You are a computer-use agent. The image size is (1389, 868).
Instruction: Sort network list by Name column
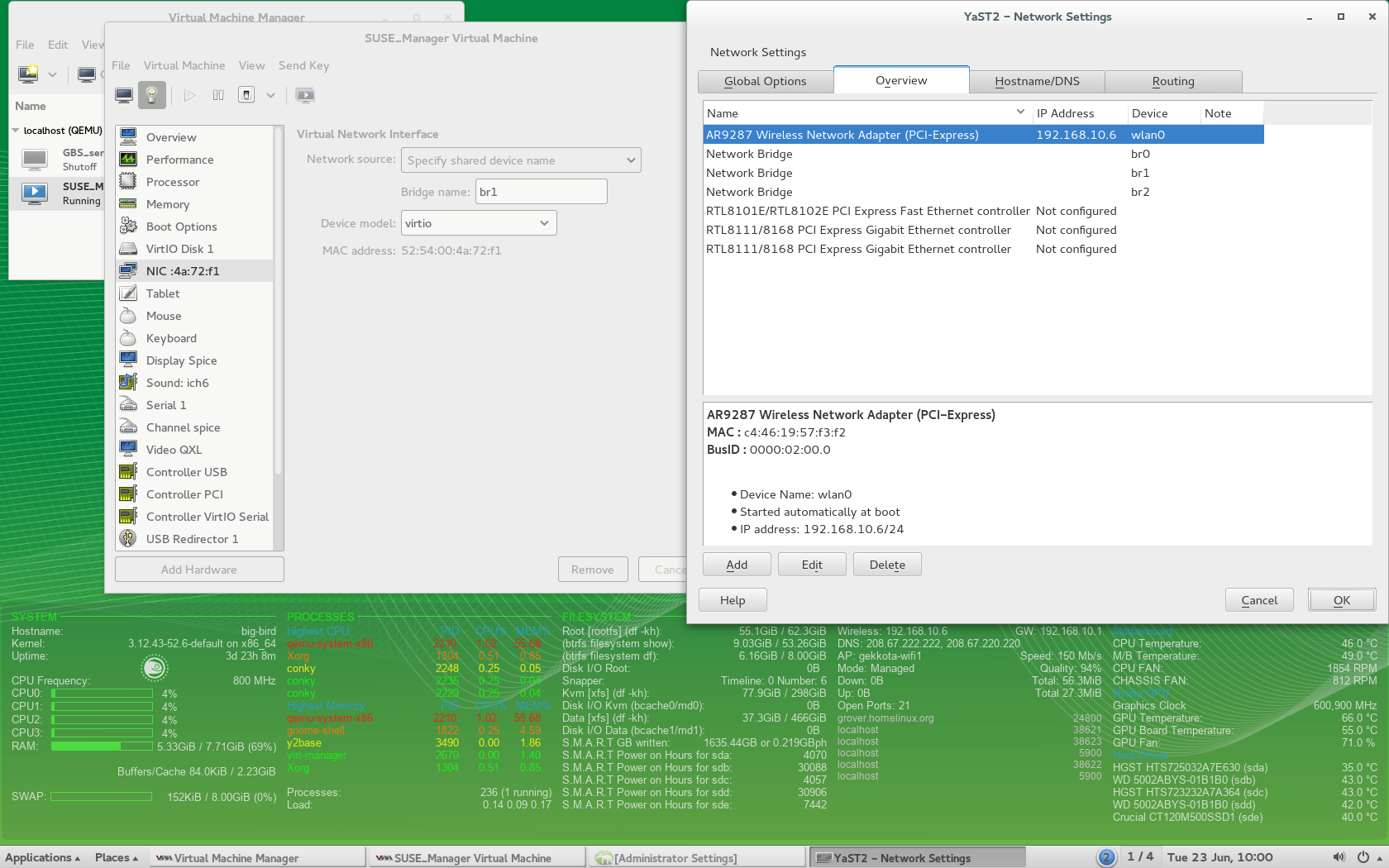pos(866,113)
